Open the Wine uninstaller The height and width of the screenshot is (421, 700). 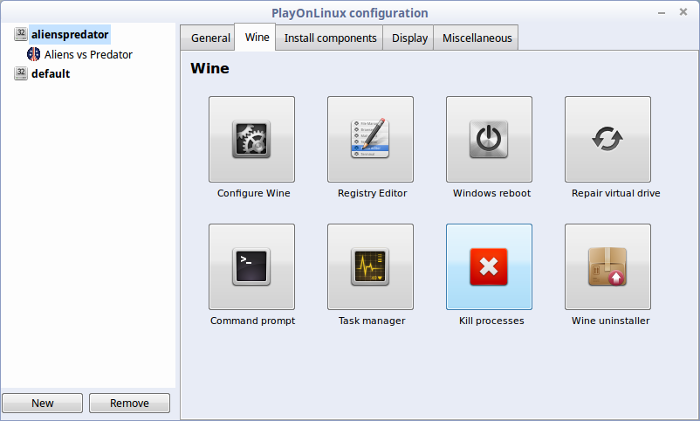(608, 267)
